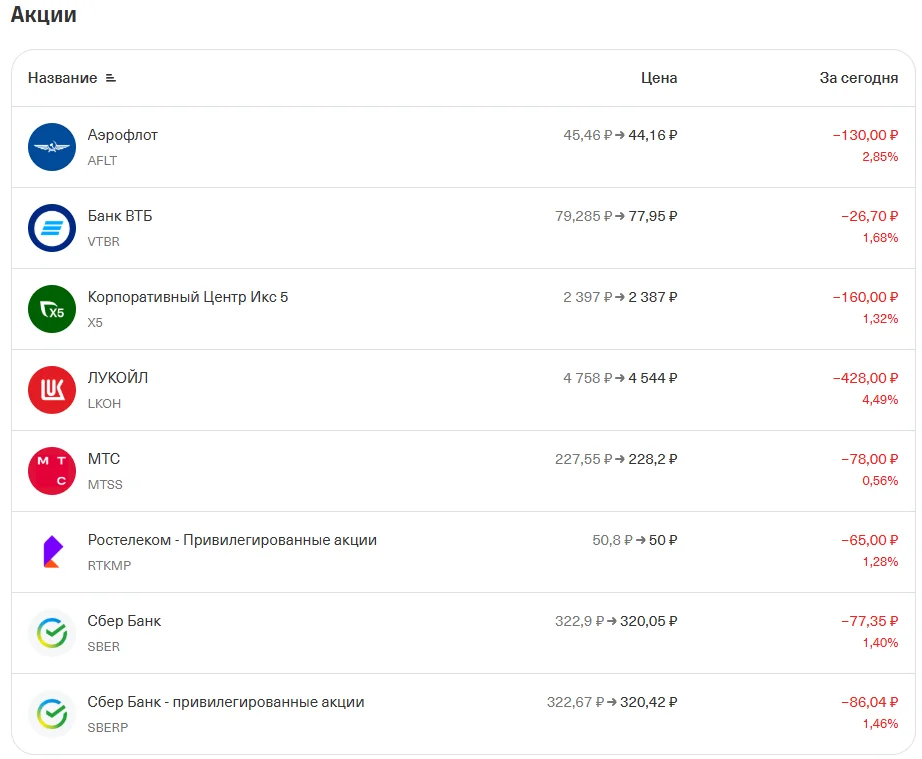Select the ЛУКОЙЛ stock name
This screenshot has height=759, width=922.
118,378
